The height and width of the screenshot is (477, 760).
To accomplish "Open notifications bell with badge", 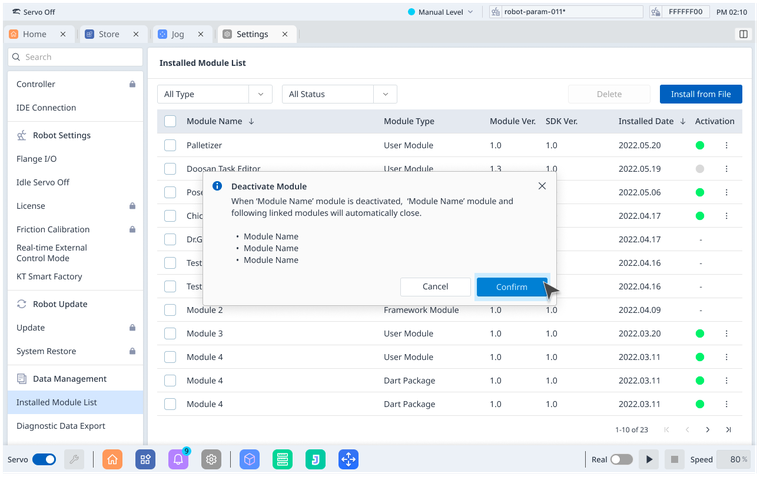I will pos(179,459).
